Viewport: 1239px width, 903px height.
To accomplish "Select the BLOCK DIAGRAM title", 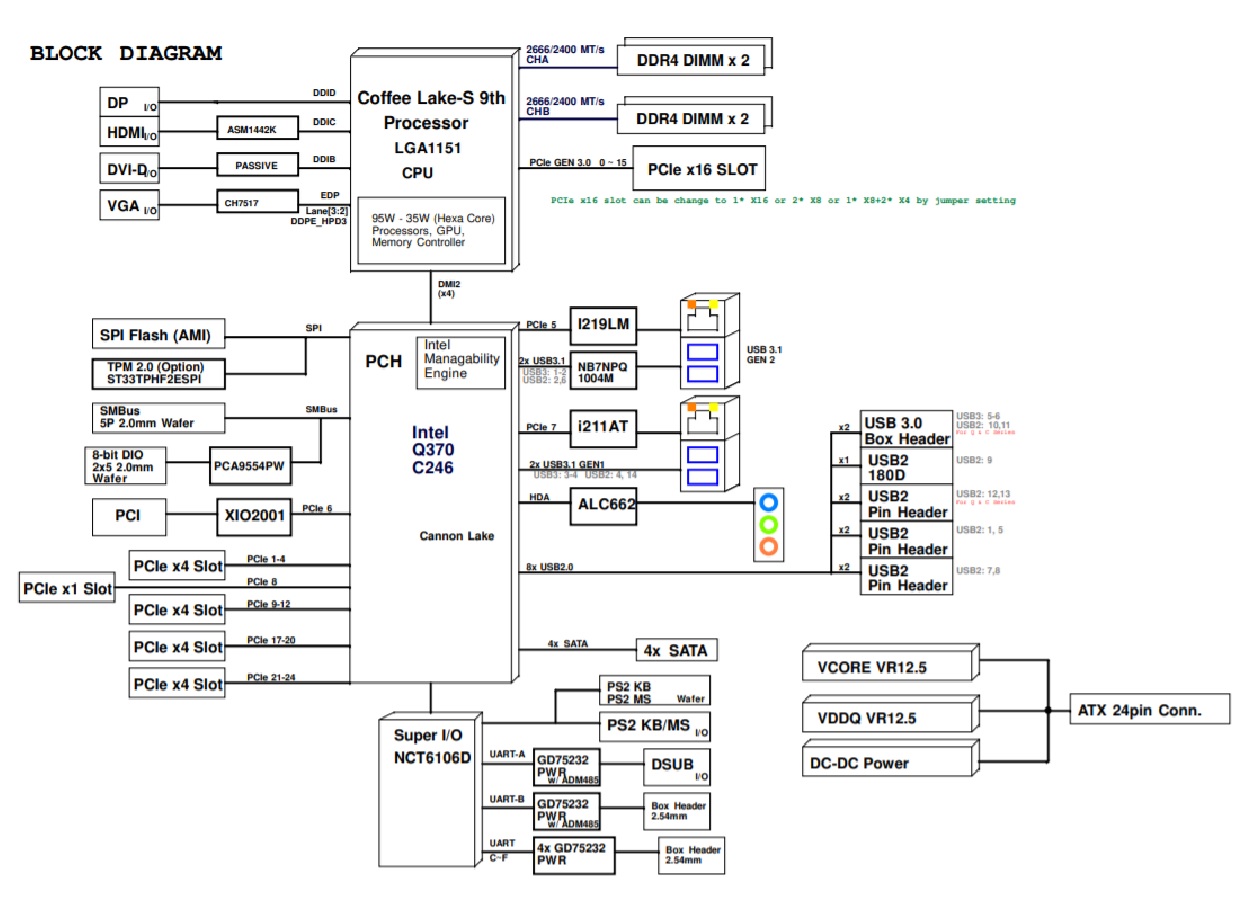I will pyautogui.click(x=126, y=54).
